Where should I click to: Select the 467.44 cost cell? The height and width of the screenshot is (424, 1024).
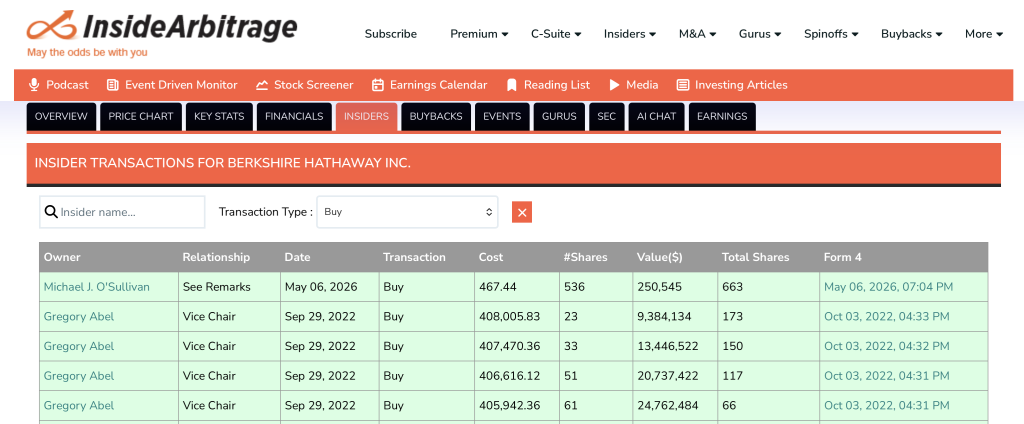(x=517, y=287)
